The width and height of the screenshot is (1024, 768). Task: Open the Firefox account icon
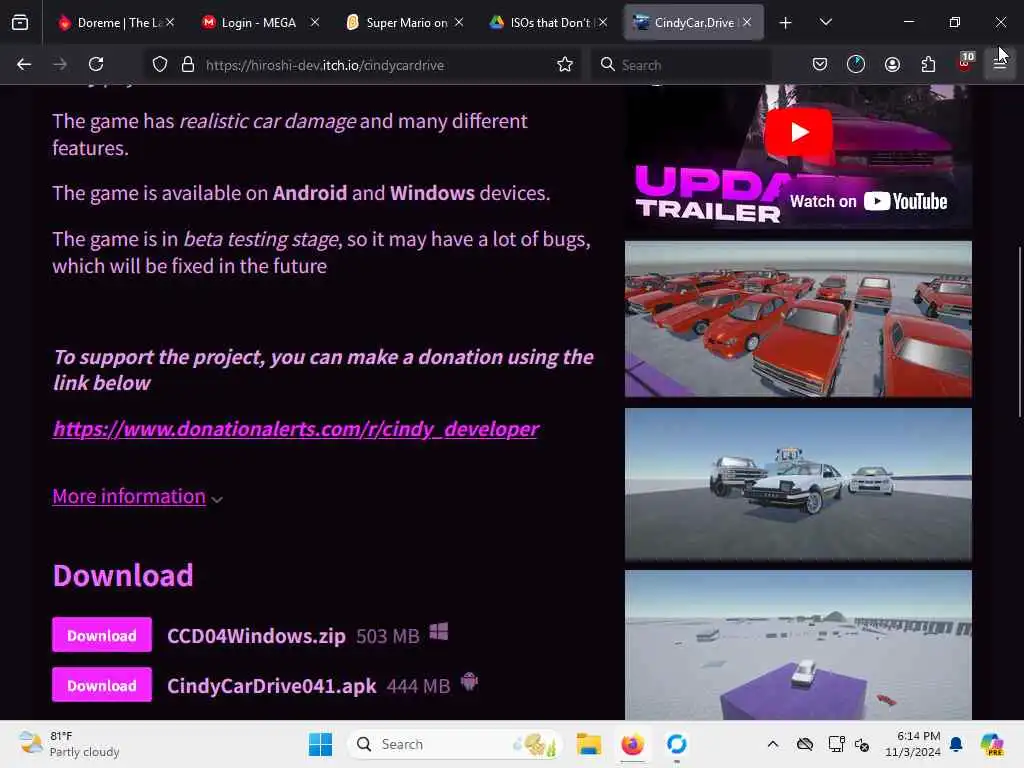(x=892, y=64)
